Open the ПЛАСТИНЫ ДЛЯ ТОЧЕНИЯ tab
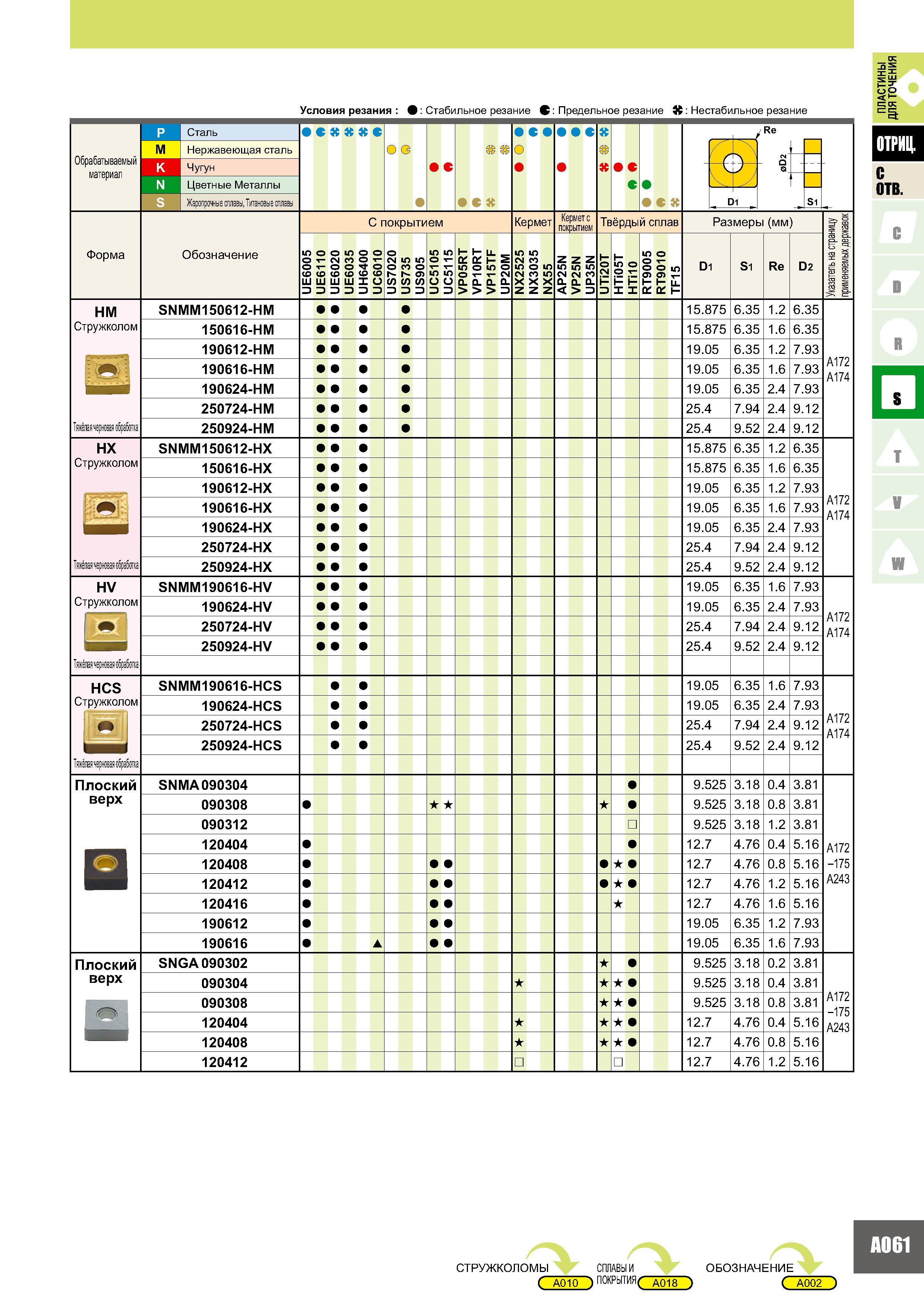 [x=897, y=88]
